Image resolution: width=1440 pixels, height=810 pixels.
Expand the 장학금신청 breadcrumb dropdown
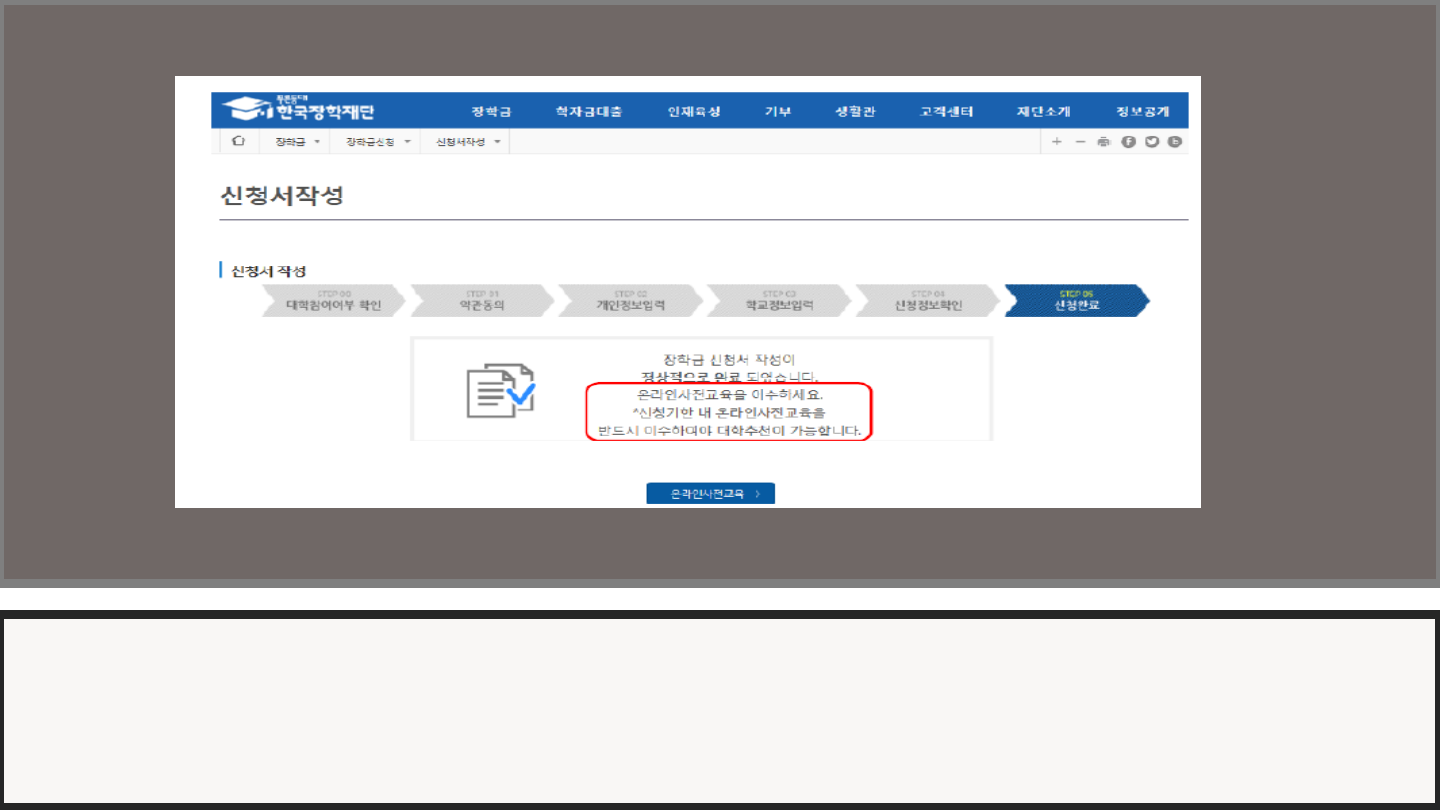pos(378,142)
